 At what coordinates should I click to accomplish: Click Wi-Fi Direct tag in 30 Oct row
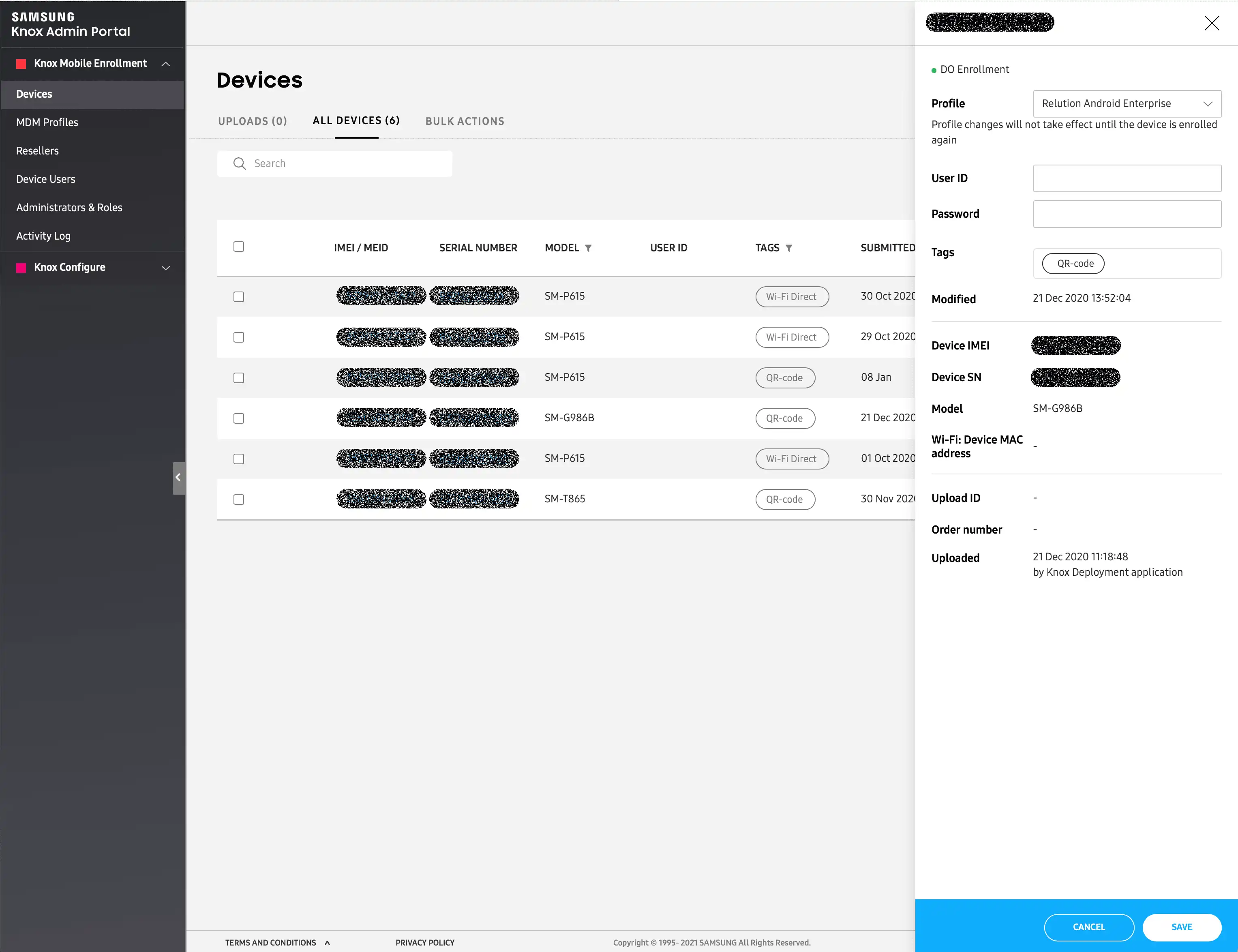pos(792,297)
